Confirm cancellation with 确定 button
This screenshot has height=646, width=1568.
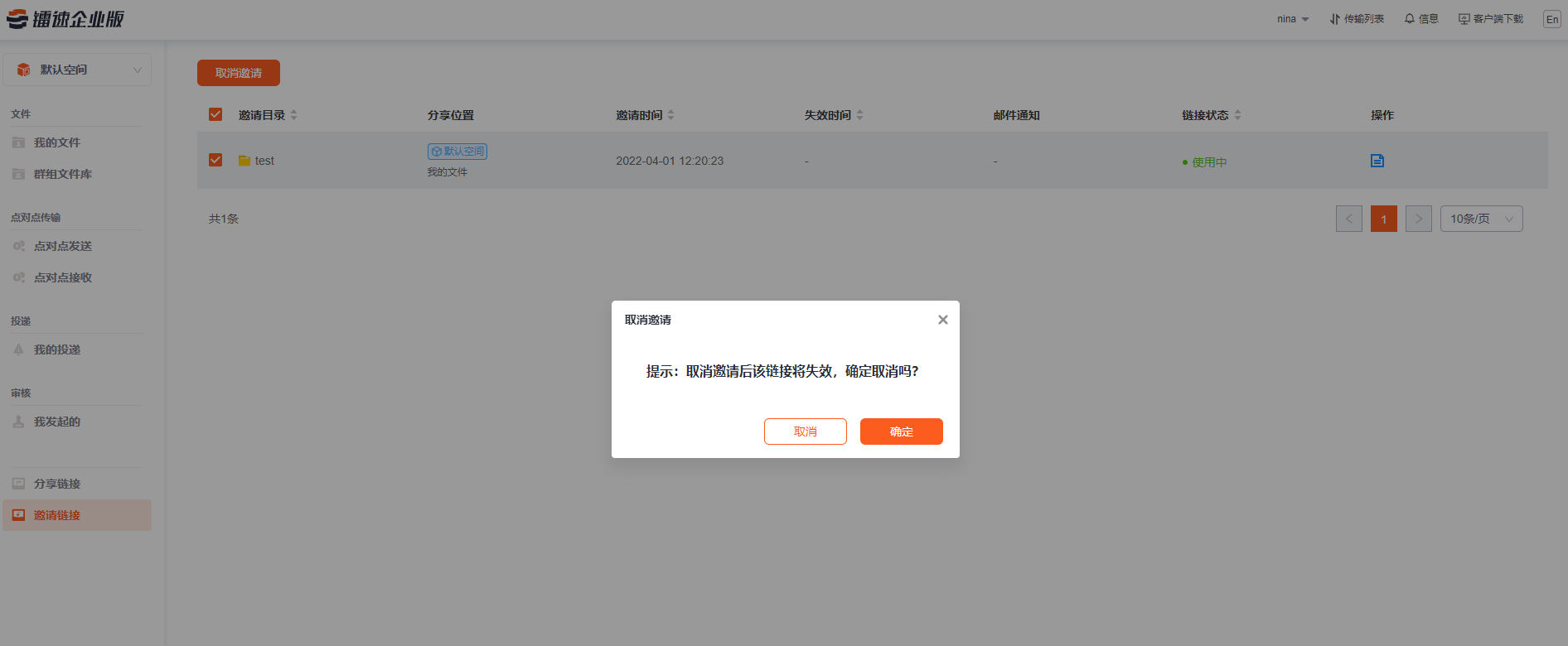pyautogui.click(x=901, y=431)
